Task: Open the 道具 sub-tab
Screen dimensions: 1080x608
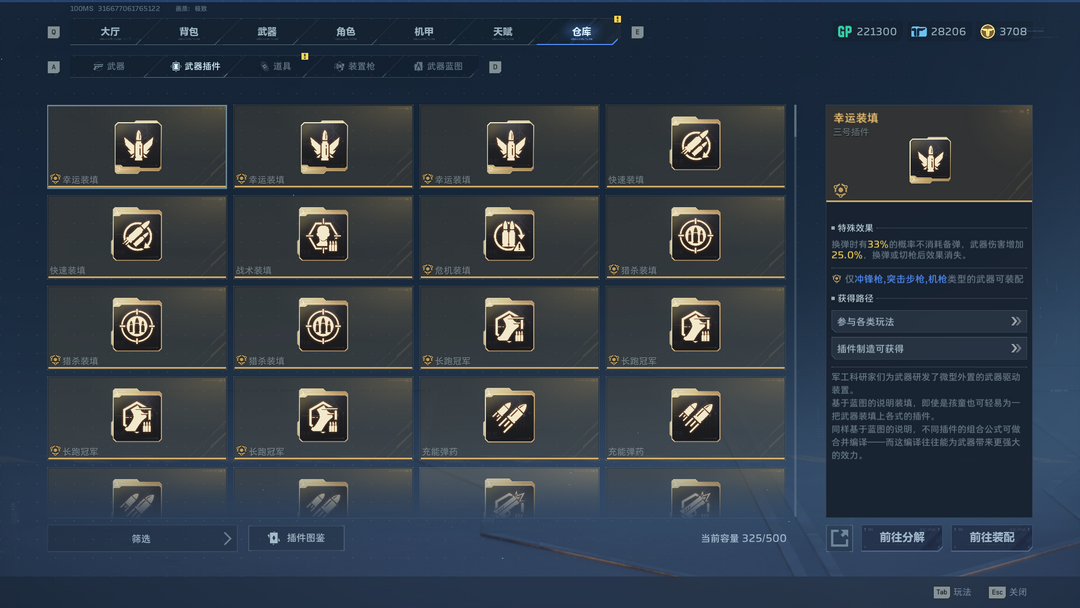Action: point(276,66)
